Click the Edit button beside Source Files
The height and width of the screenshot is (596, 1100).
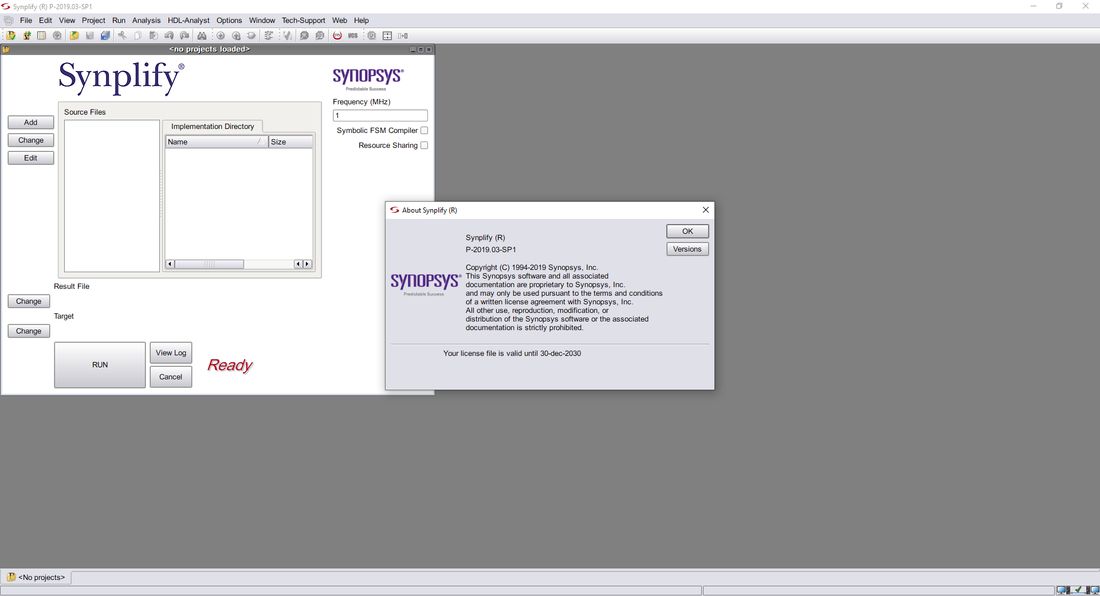[31, 158]
